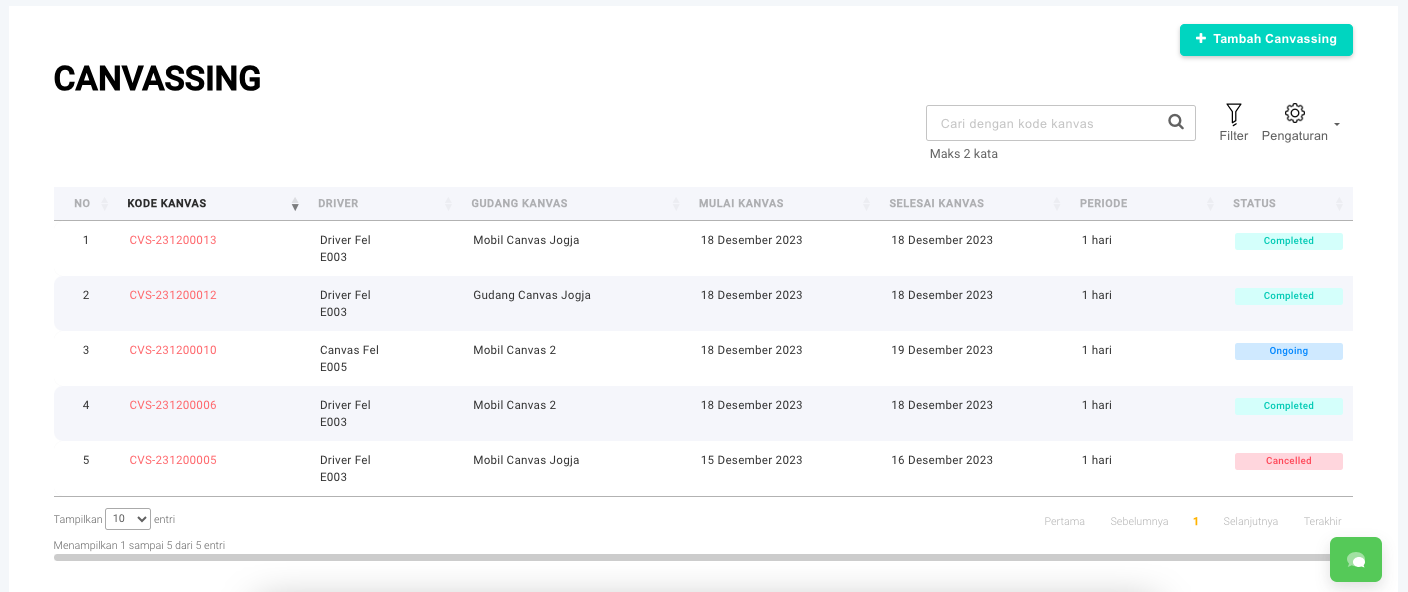The image size is (1408, 592).
Task: Open canvas code CVS-231200013
Action: coord(173,240)
